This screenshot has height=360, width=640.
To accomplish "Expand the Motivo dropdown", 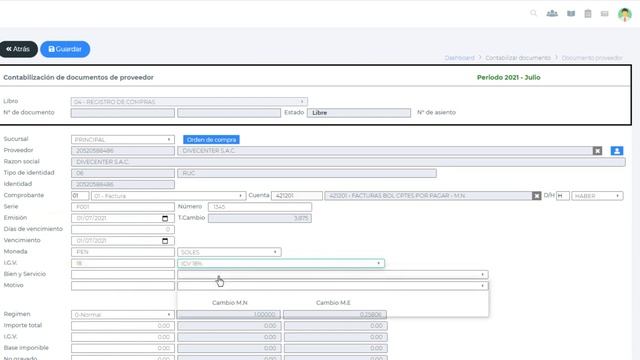I will click(333, 286).
